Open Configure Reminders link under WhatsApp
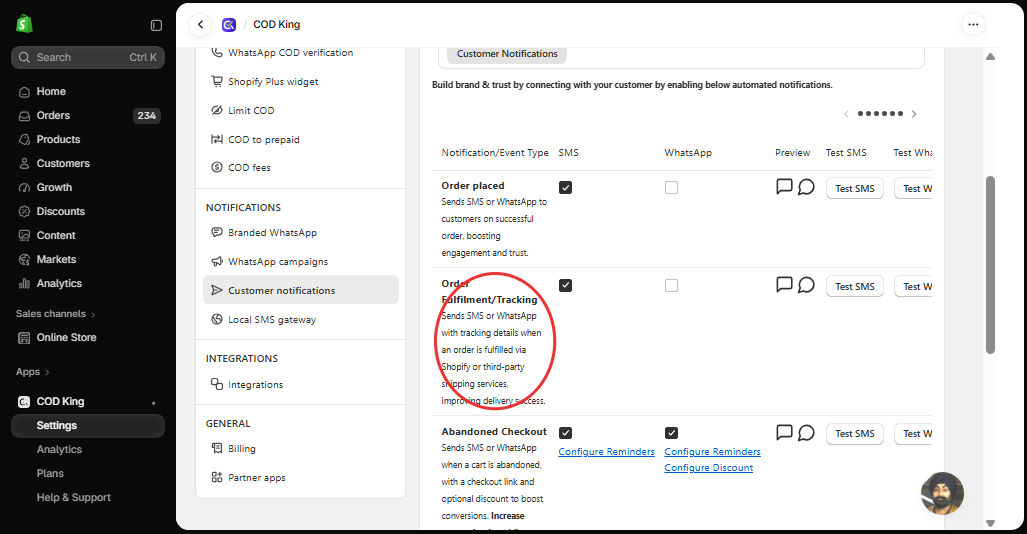Viewport: 1027px width, 534px height. (713, 452)
